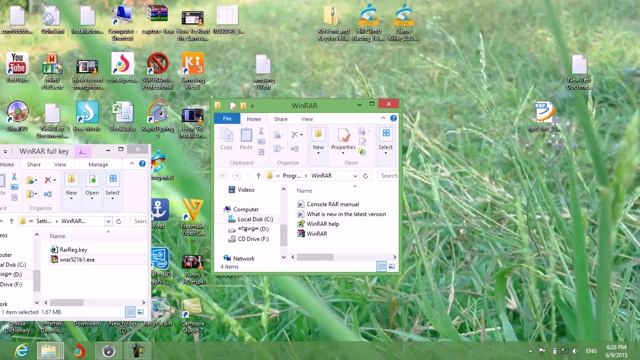This screenshot has height=360, width=640.
Task: Open the Roqs anchor desktop icon
Action: pyautogui.click(x=159, y=213)
